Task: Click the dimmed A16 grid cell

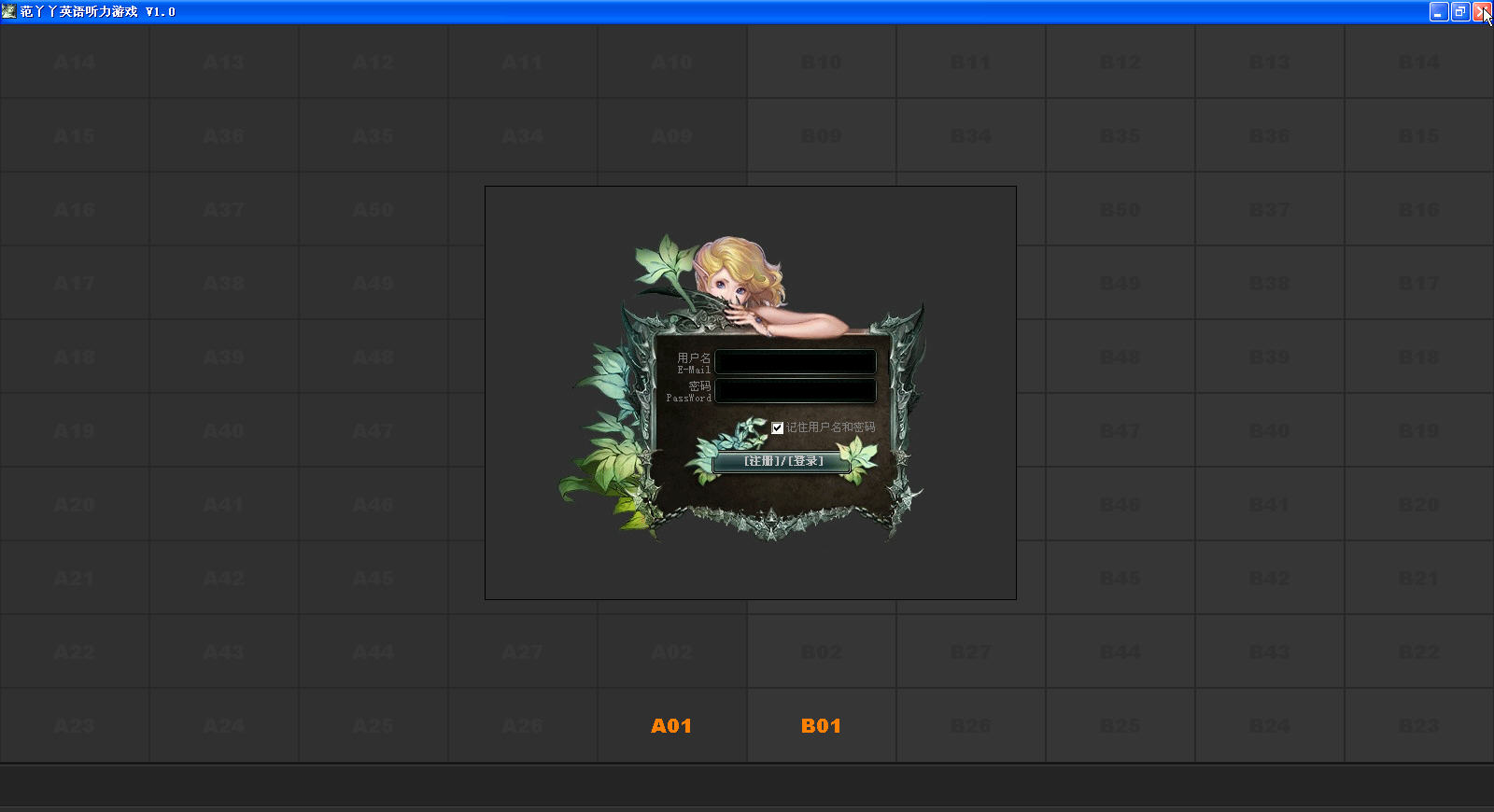Action: coord(75,209)
